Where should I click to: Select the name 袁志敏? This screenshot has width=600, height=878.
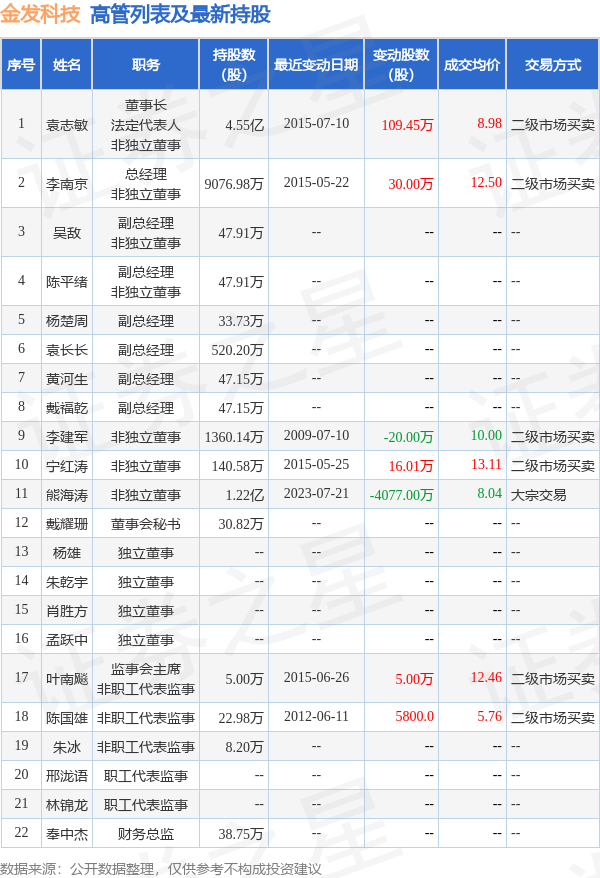[67, 125]
